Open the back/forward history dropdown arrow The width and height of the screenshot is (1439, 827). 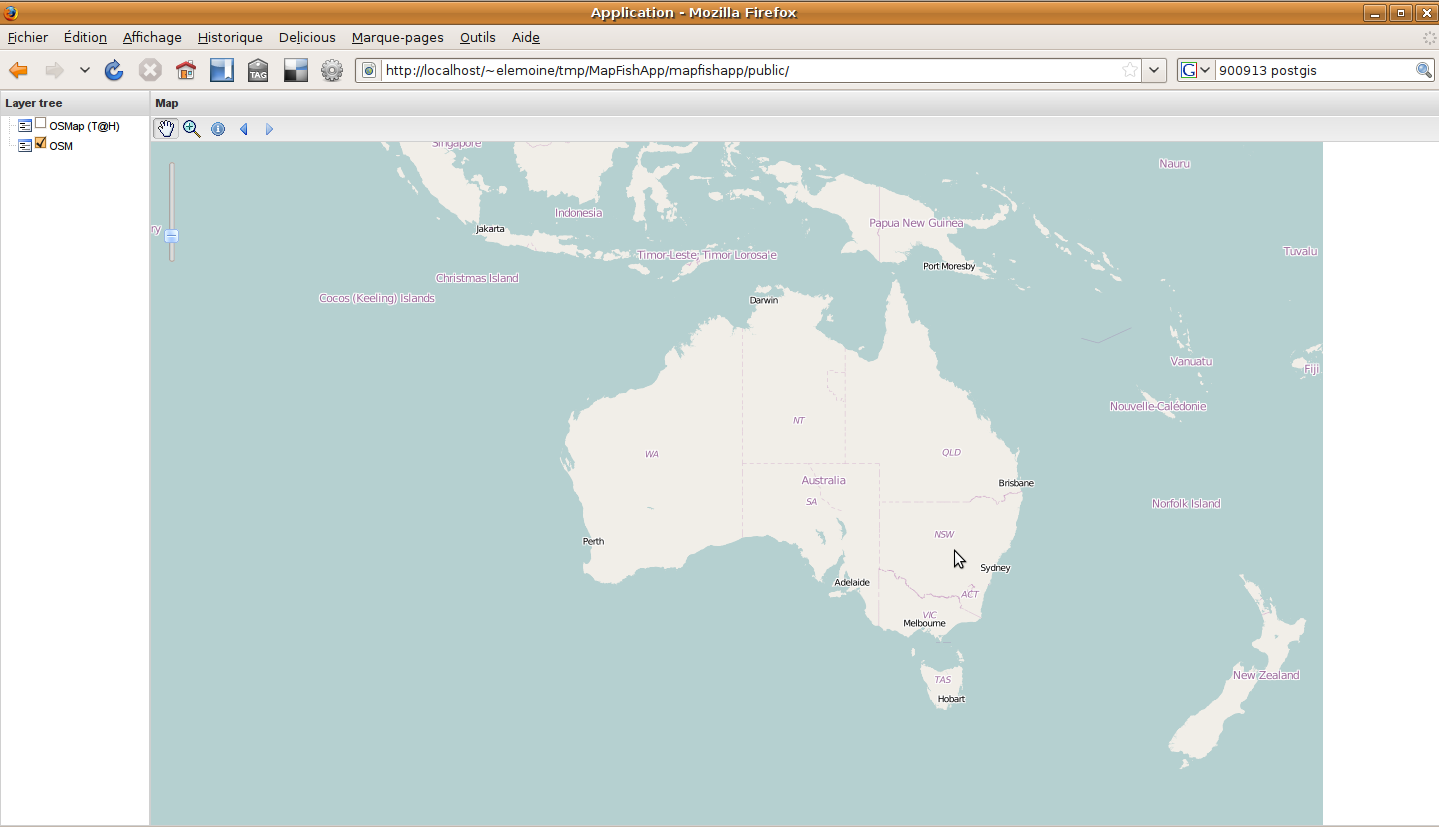coord(85,70)
